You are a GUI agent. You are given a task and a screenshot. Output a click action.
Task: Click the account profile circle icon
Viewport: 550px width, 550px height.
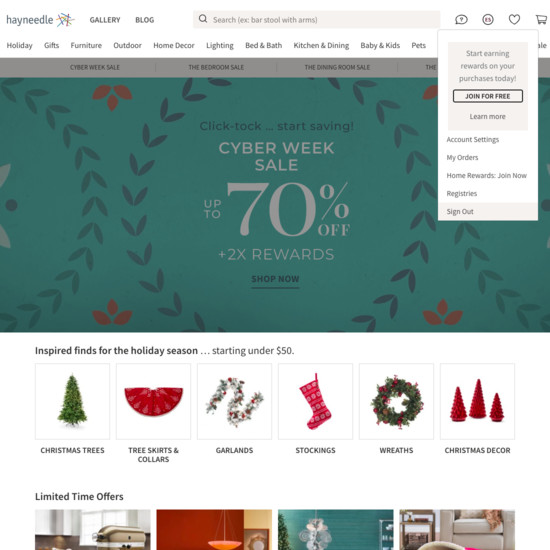coord(488,19)
